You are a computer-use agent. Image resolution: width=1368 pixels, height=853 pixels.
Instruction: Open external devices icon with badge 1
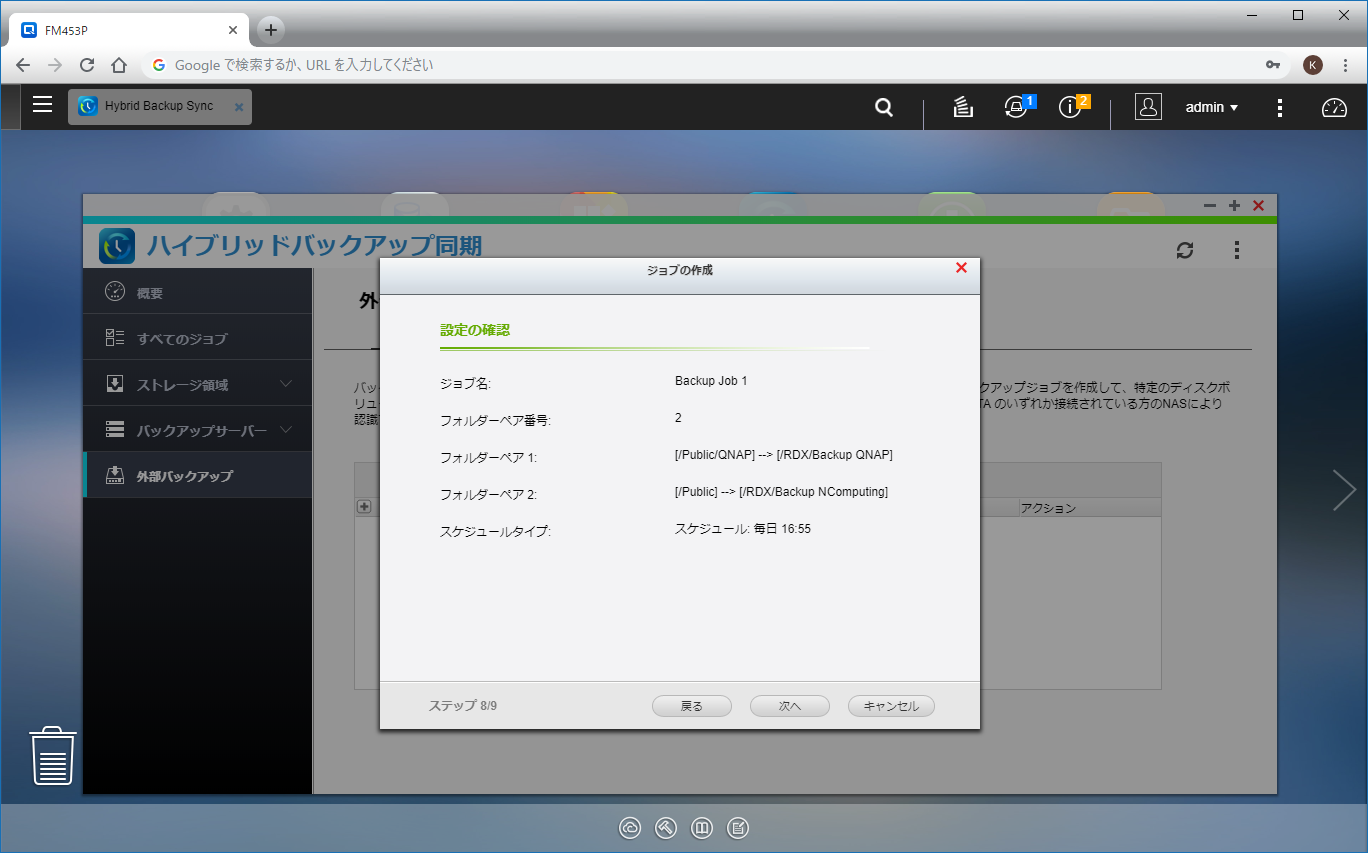coord(1016,107)
